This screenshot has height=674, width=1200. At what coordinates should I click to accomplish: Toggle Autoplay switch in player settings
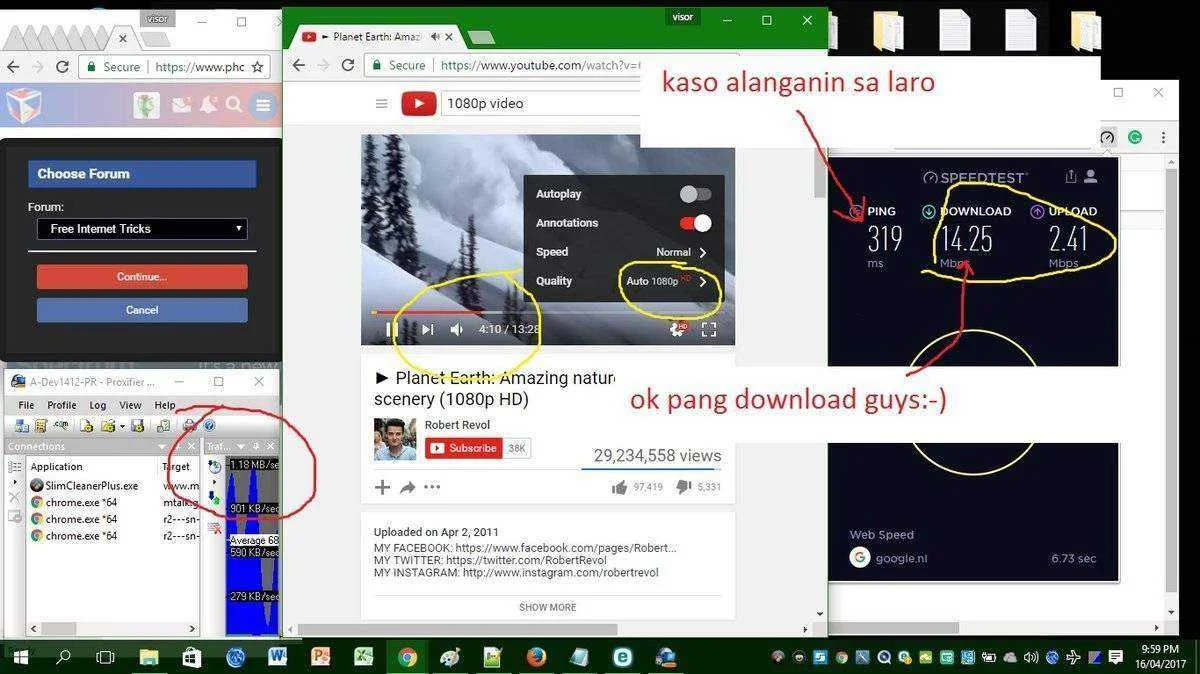tap(695, 194)
